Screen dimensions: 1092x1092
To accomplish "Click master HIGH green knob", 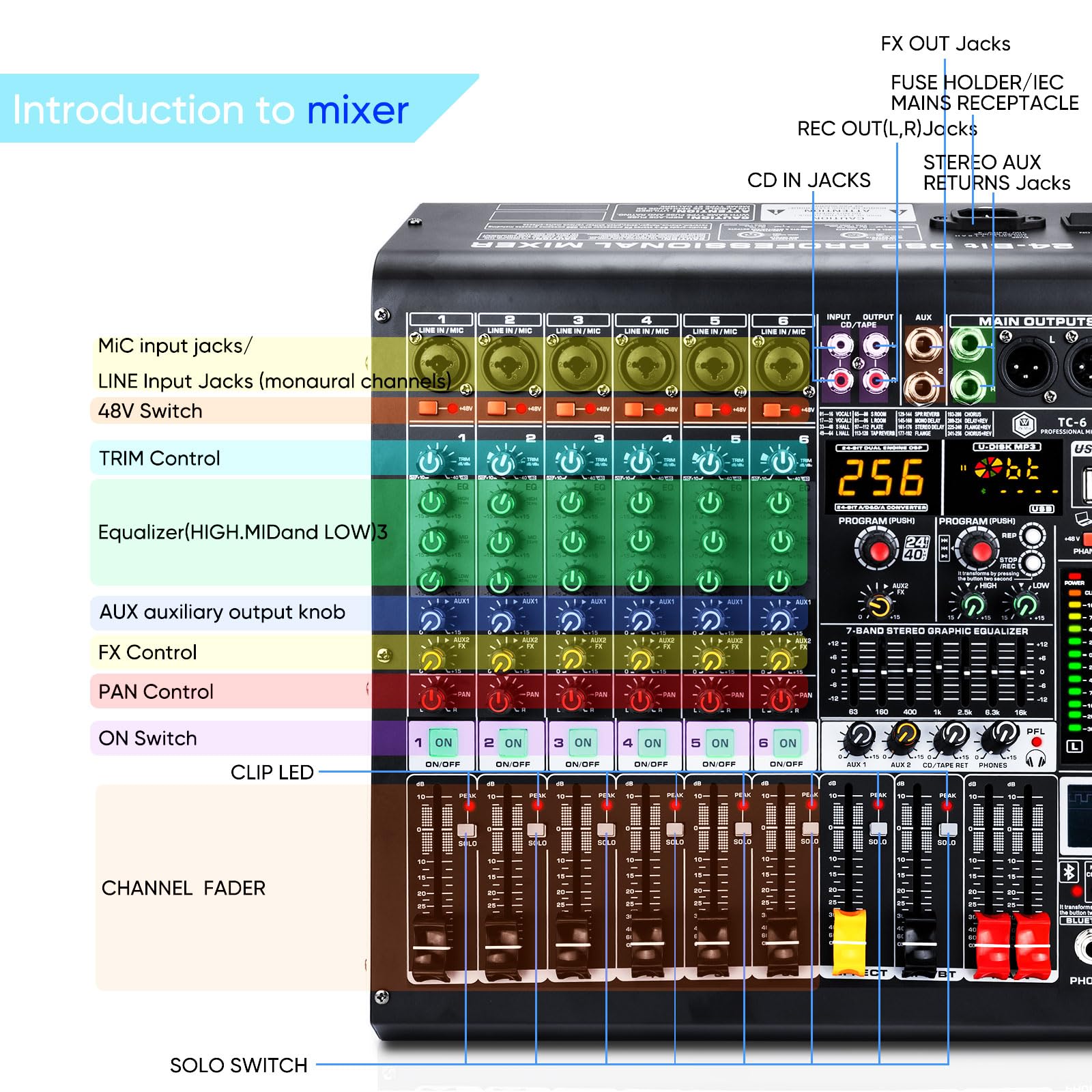I will click(x=973, y=604).
